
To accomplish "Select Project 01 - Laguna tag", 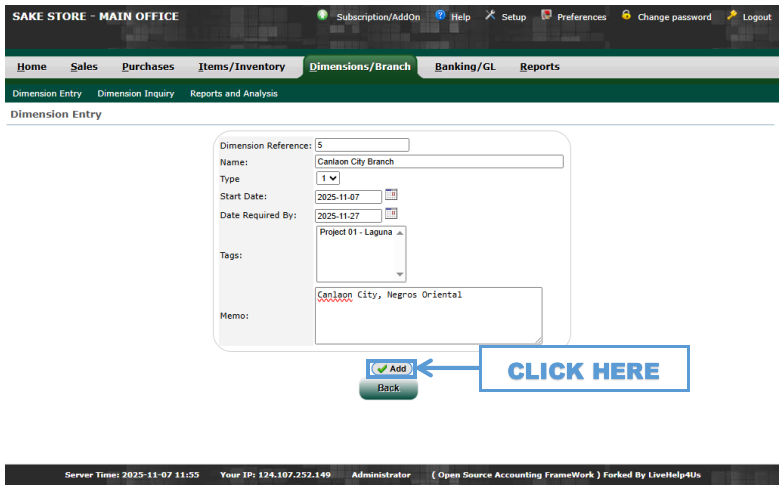I will 356,232.
